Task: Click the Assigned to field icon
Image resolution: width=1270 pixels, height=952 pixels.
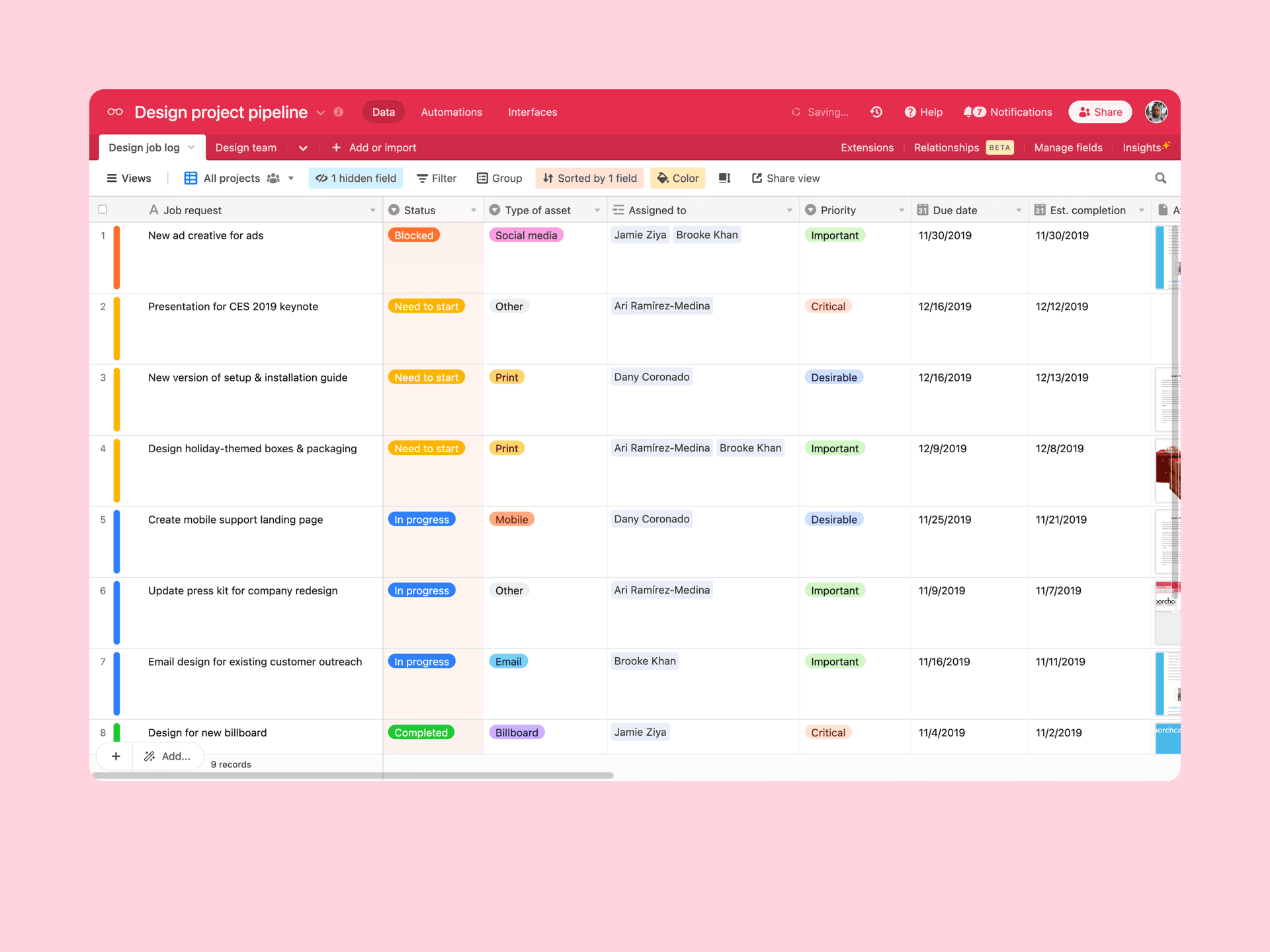Action: [x=618, y=210]
